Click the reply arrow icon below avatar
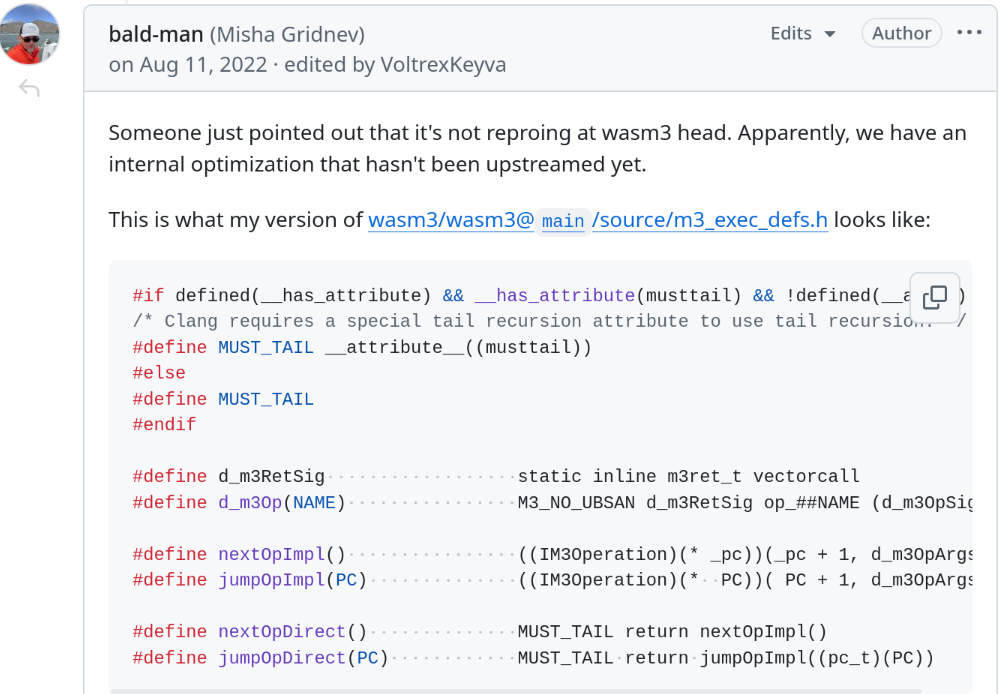Screen dimensions: 1004x694 click(x=29, y=89)
